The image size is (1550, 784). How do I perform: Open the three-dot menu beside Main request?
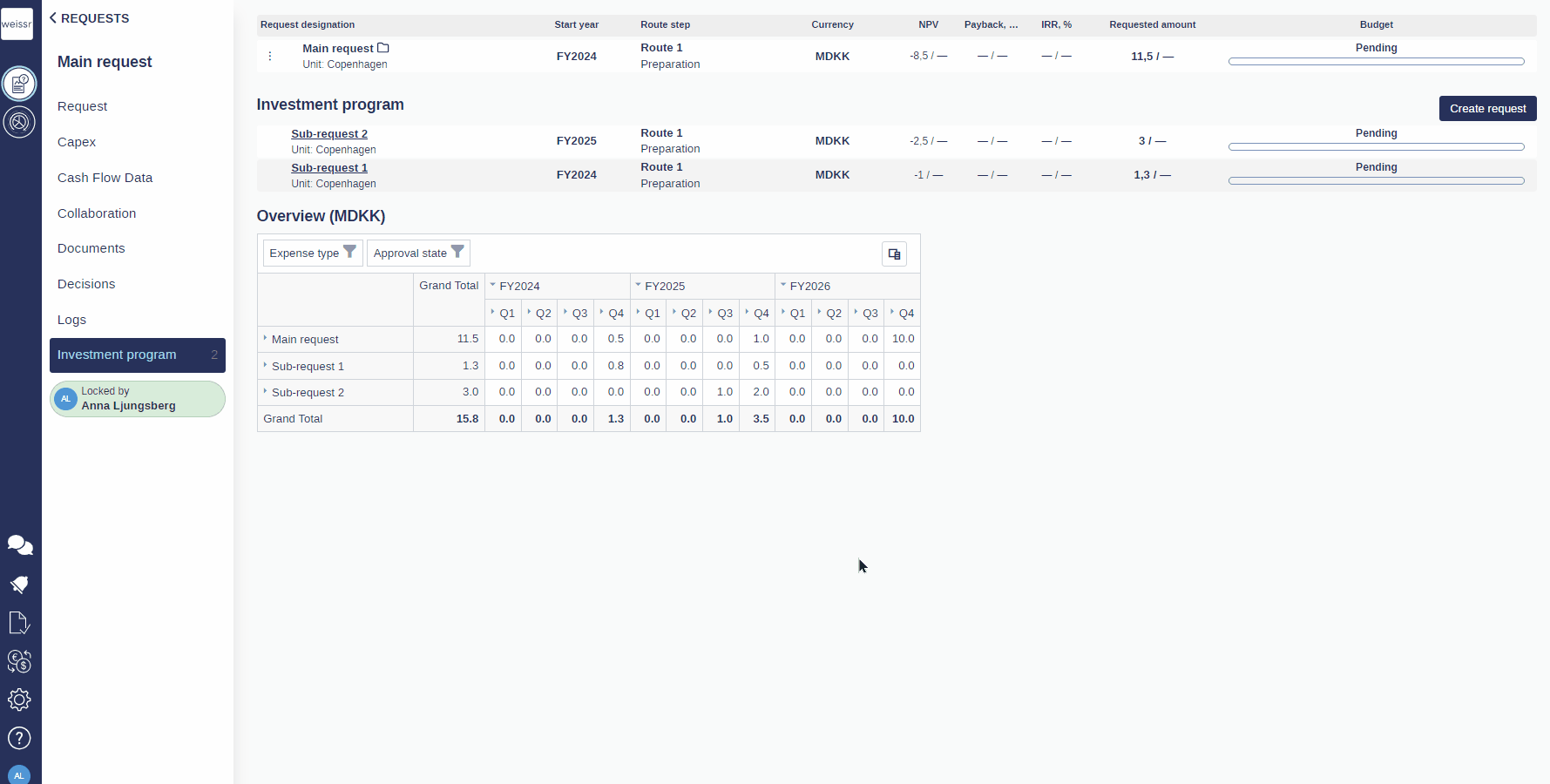click(270, 56)
